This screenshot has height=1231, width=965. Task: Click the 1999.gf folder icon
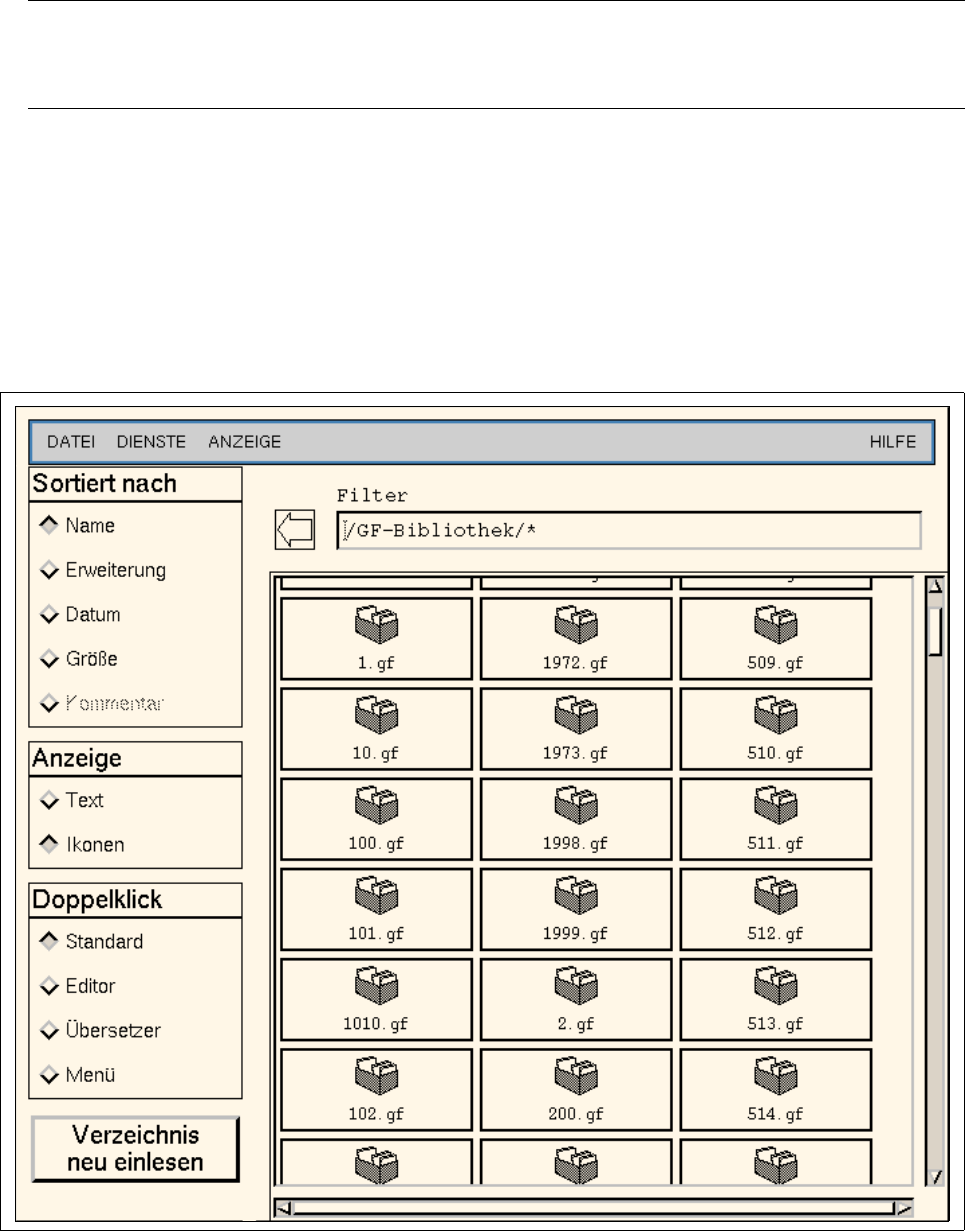coord(576,897)
